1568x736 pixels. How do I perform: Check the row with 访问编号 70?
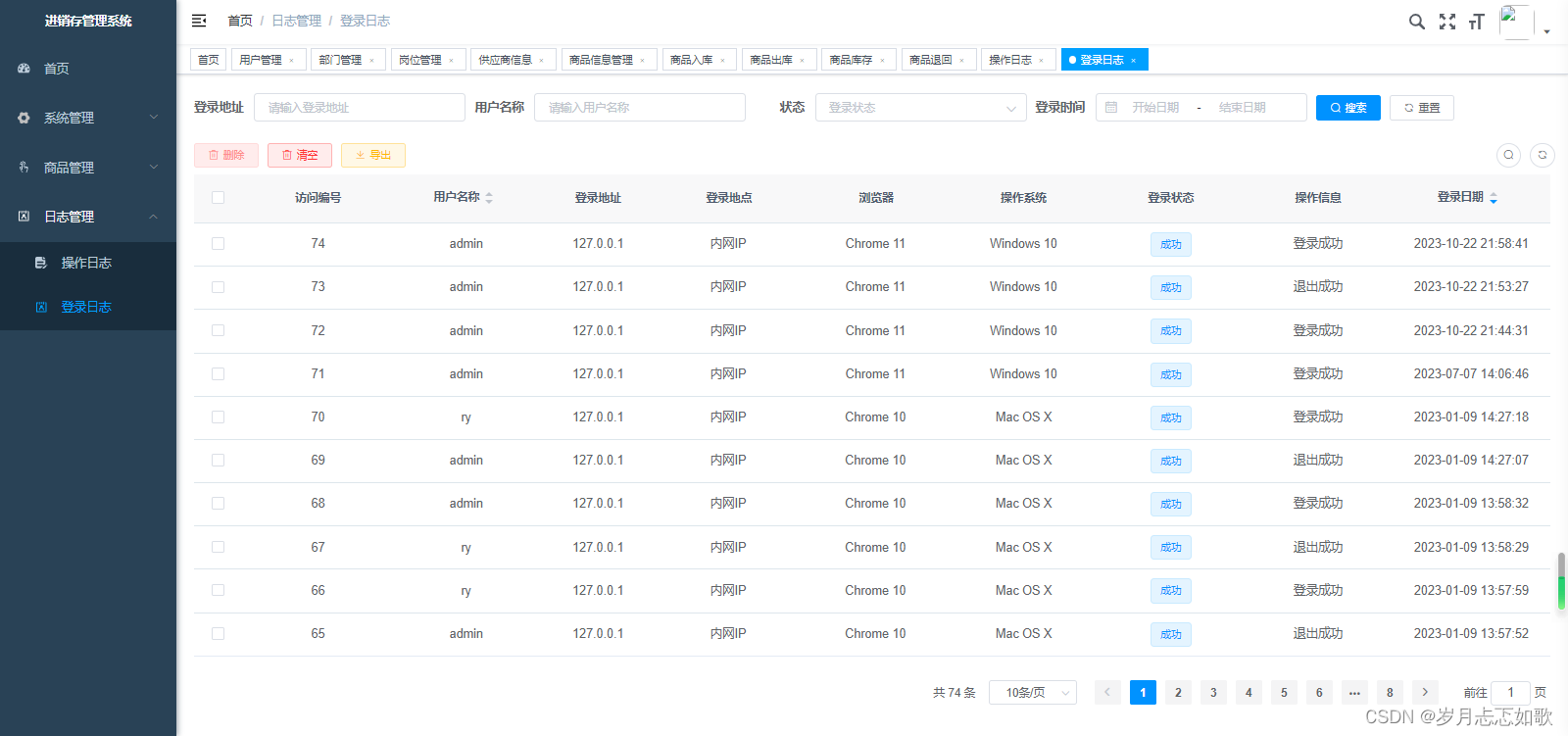218,417
